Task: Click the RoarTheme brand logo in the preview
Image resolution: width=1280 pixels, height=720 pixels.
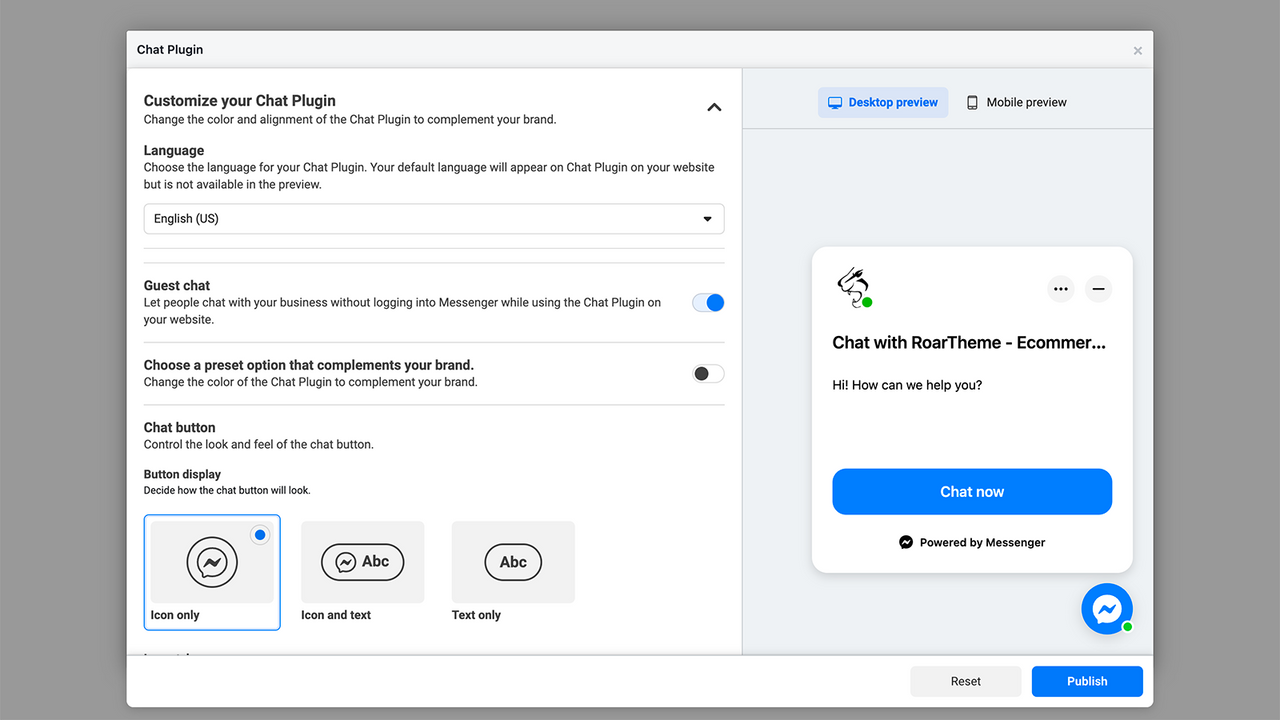Action: pyautogui.click(x=852, y=288)
